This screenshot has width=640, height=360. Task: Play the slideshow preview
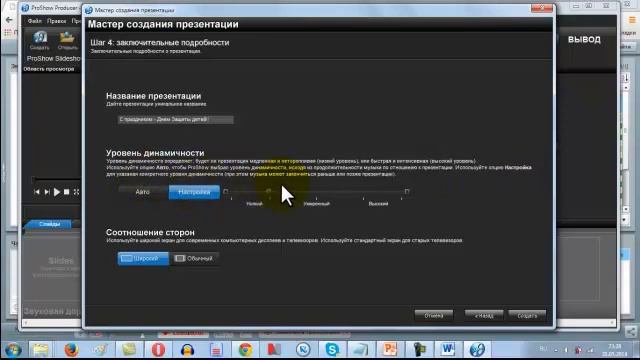point(57,192)
